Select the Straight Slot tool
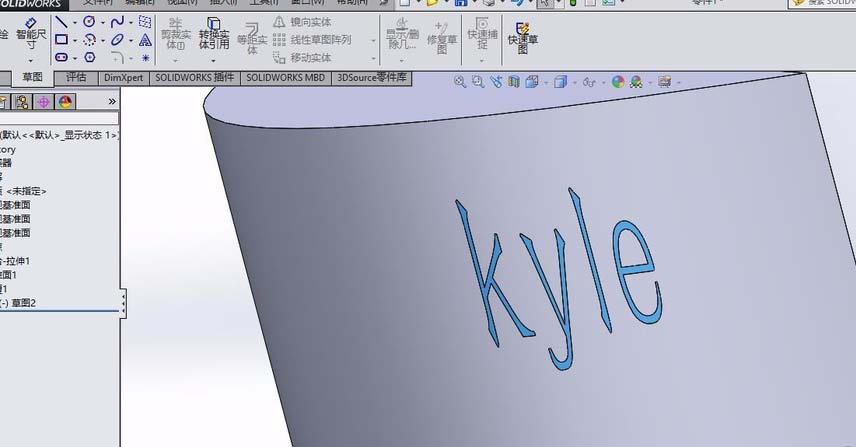This screenshot has height=447, width=856. pyautogui.click(x=62, y=57)
